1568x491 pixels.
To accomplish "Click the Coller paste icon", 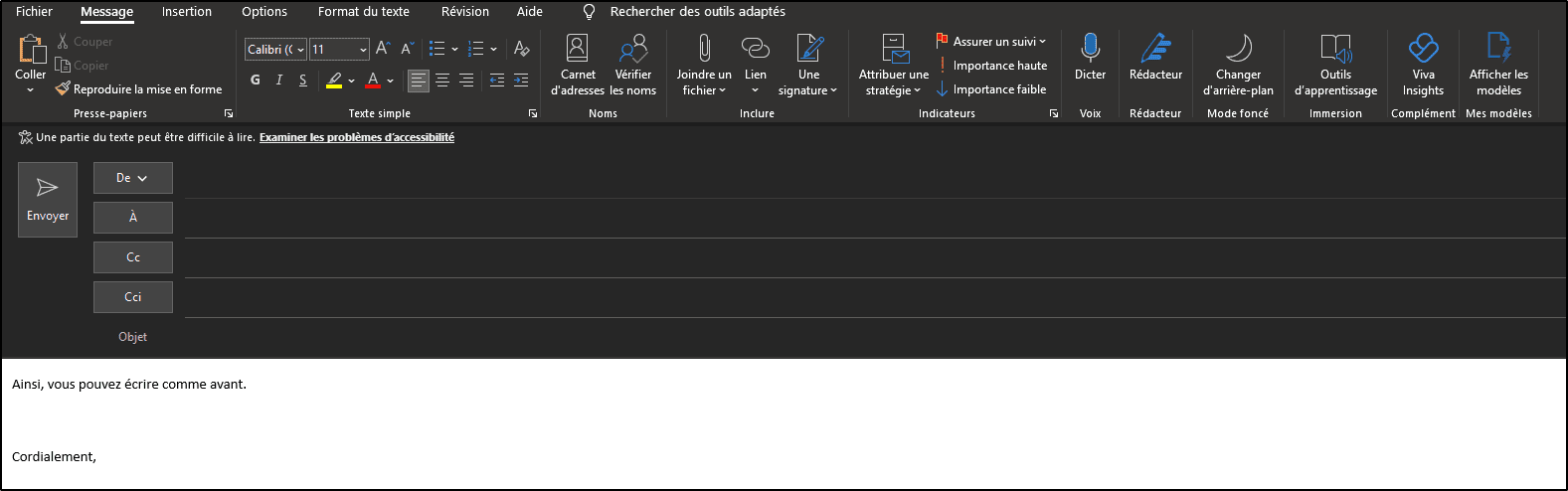I will tap(31, 48).
